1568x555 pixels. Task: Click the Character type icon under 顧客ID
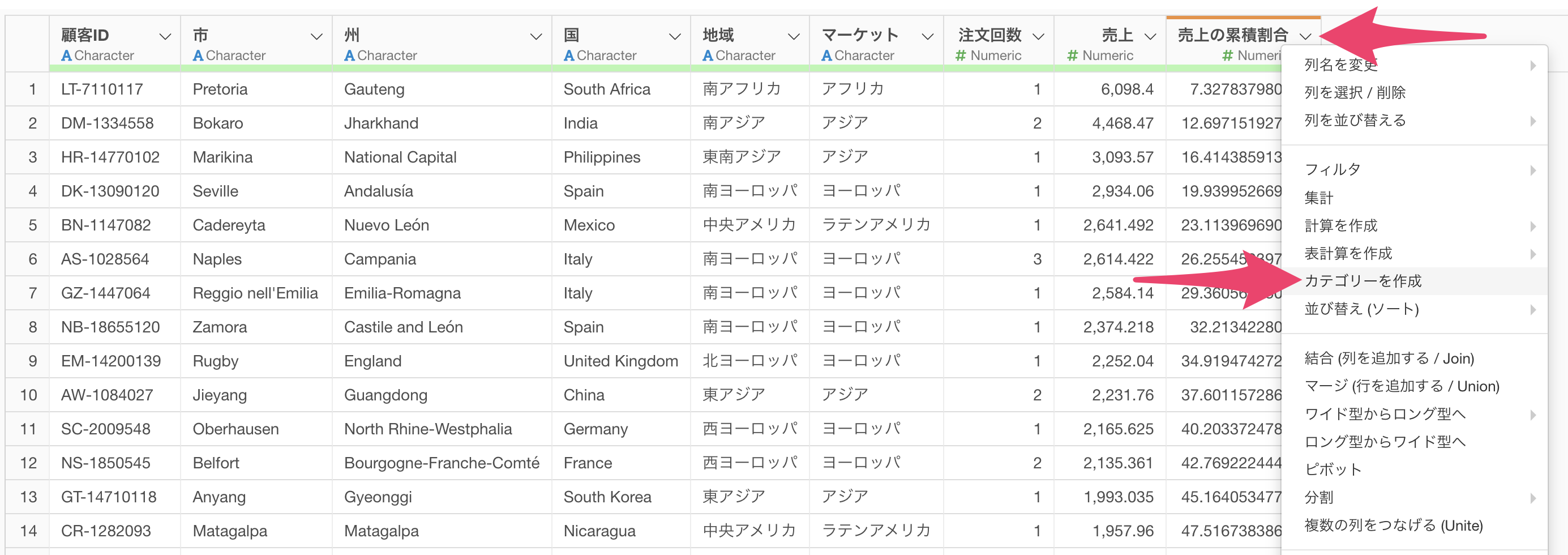(66, 56)
